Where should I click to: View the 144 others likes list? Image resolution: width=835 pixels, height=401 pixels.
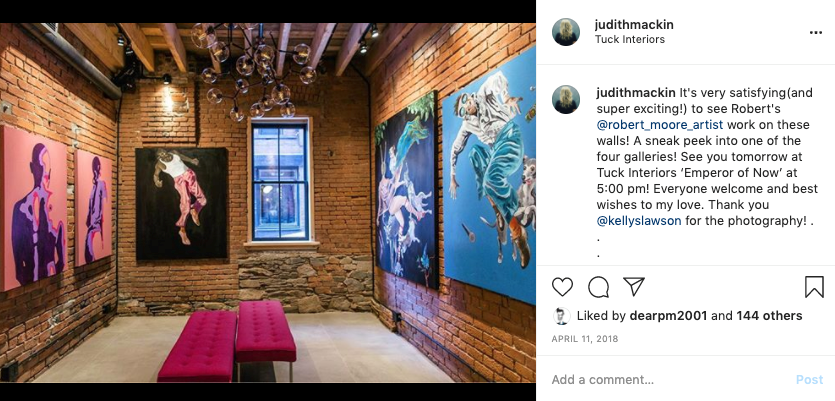769,316
